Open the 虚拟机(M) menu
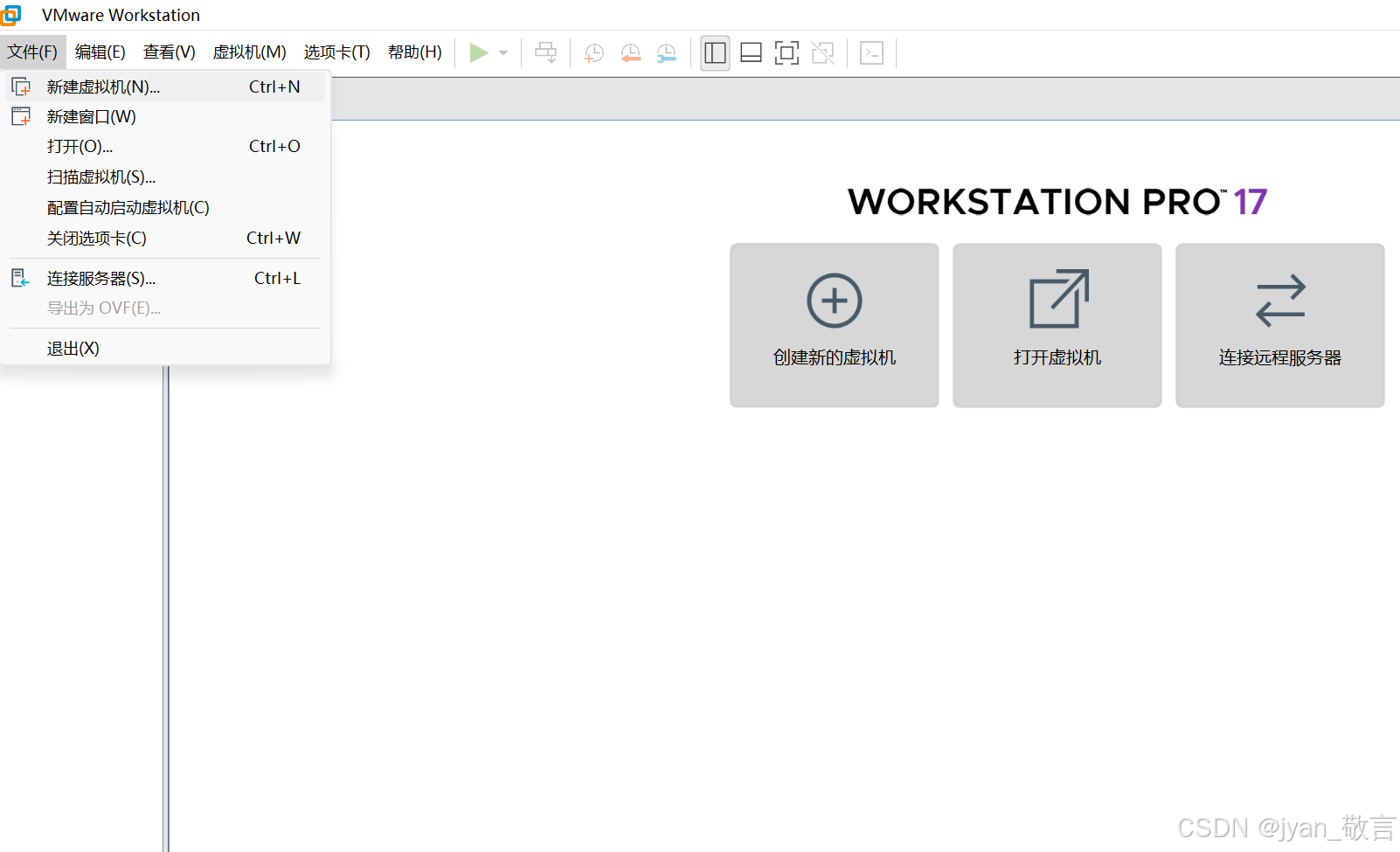Screen dimensions: 1400x852 [x=250, y=52]
